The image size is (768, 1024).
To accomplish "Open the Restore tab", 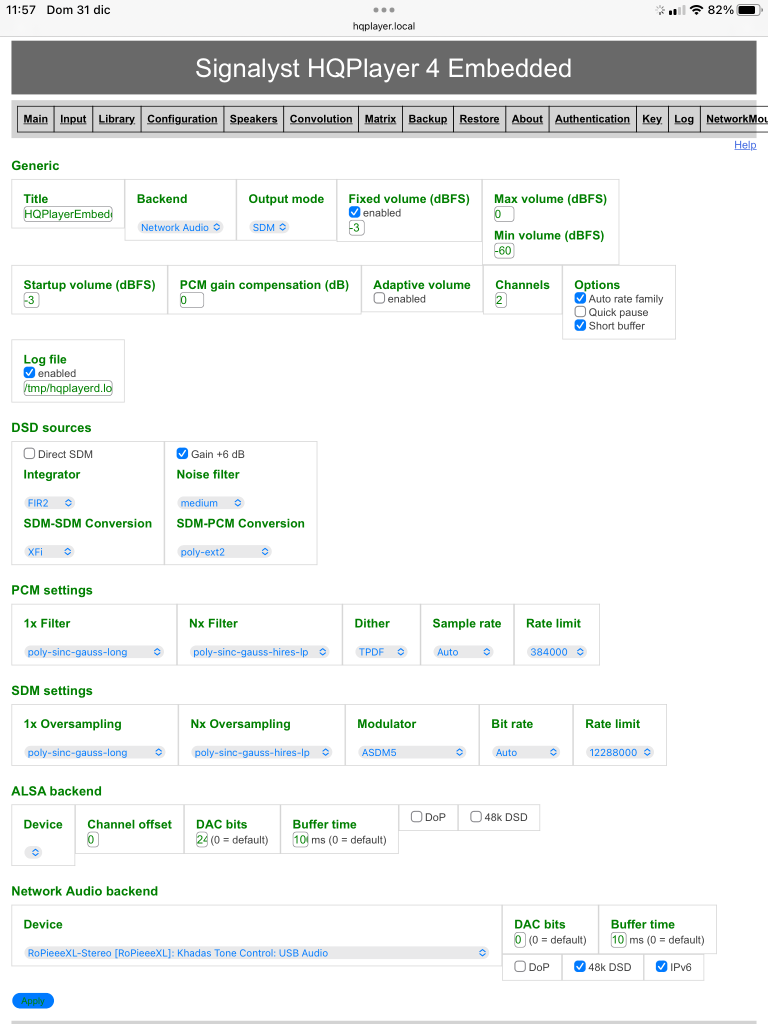I will coord(479,119).
